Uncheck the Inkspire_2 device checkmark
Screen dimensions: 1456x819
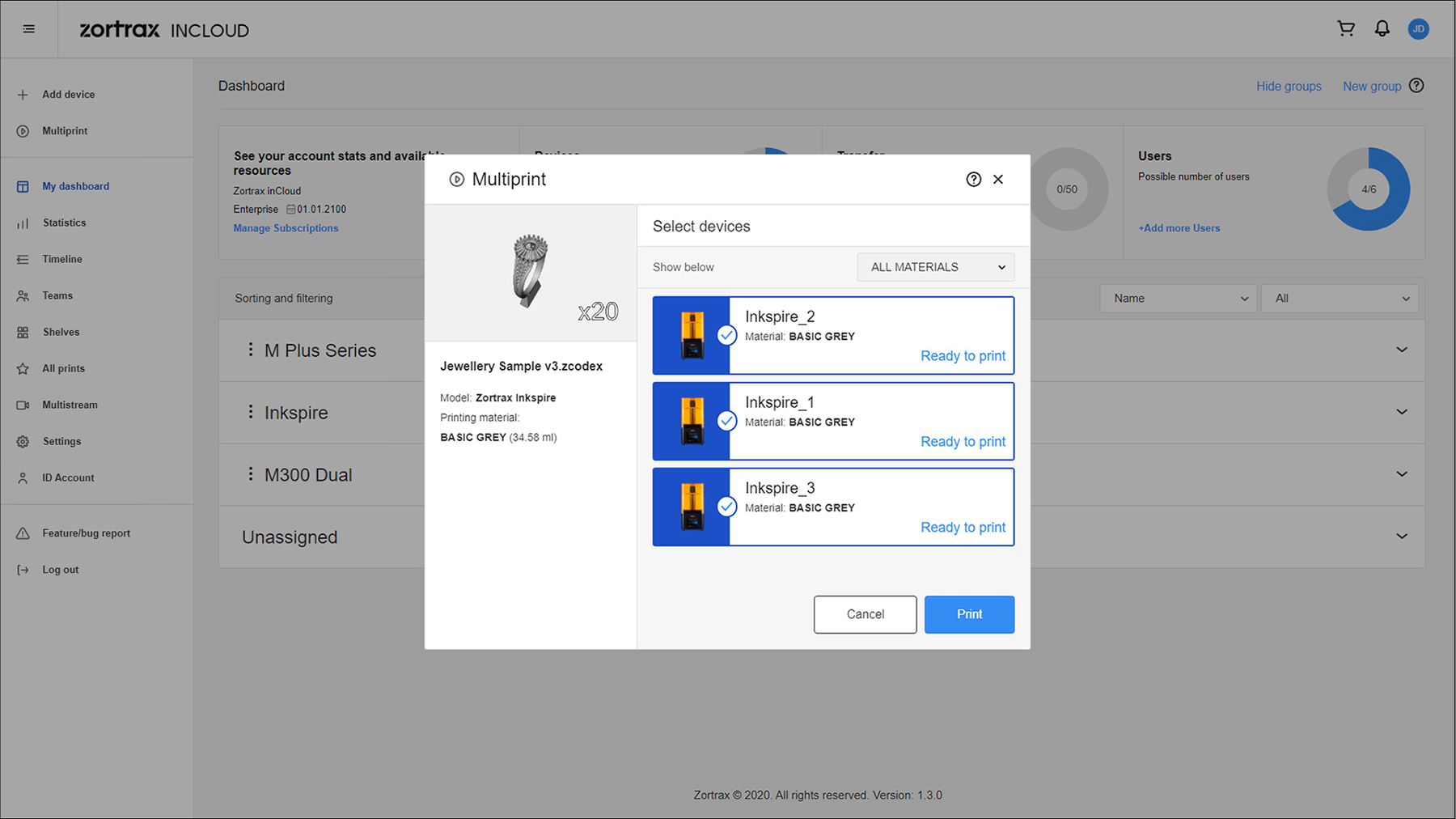click(x=727, y=336)
